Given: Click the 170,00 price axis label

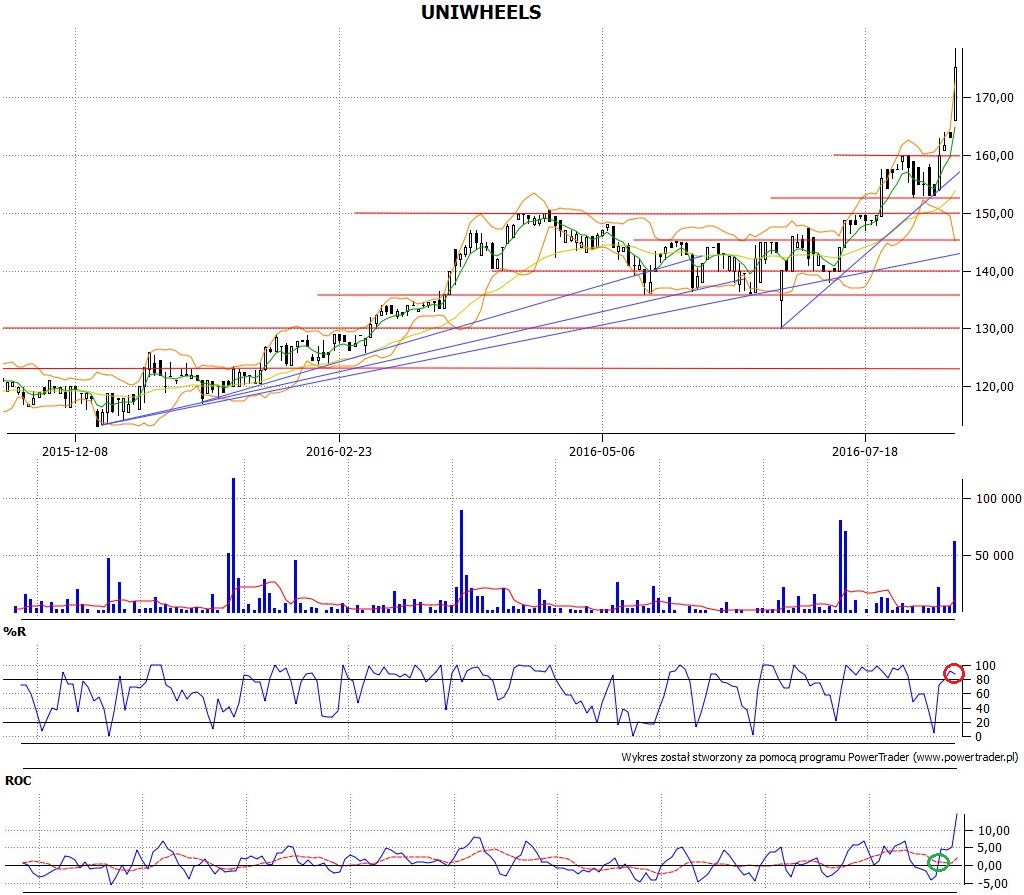Looking at the screenshot, I should pos(995,98).
